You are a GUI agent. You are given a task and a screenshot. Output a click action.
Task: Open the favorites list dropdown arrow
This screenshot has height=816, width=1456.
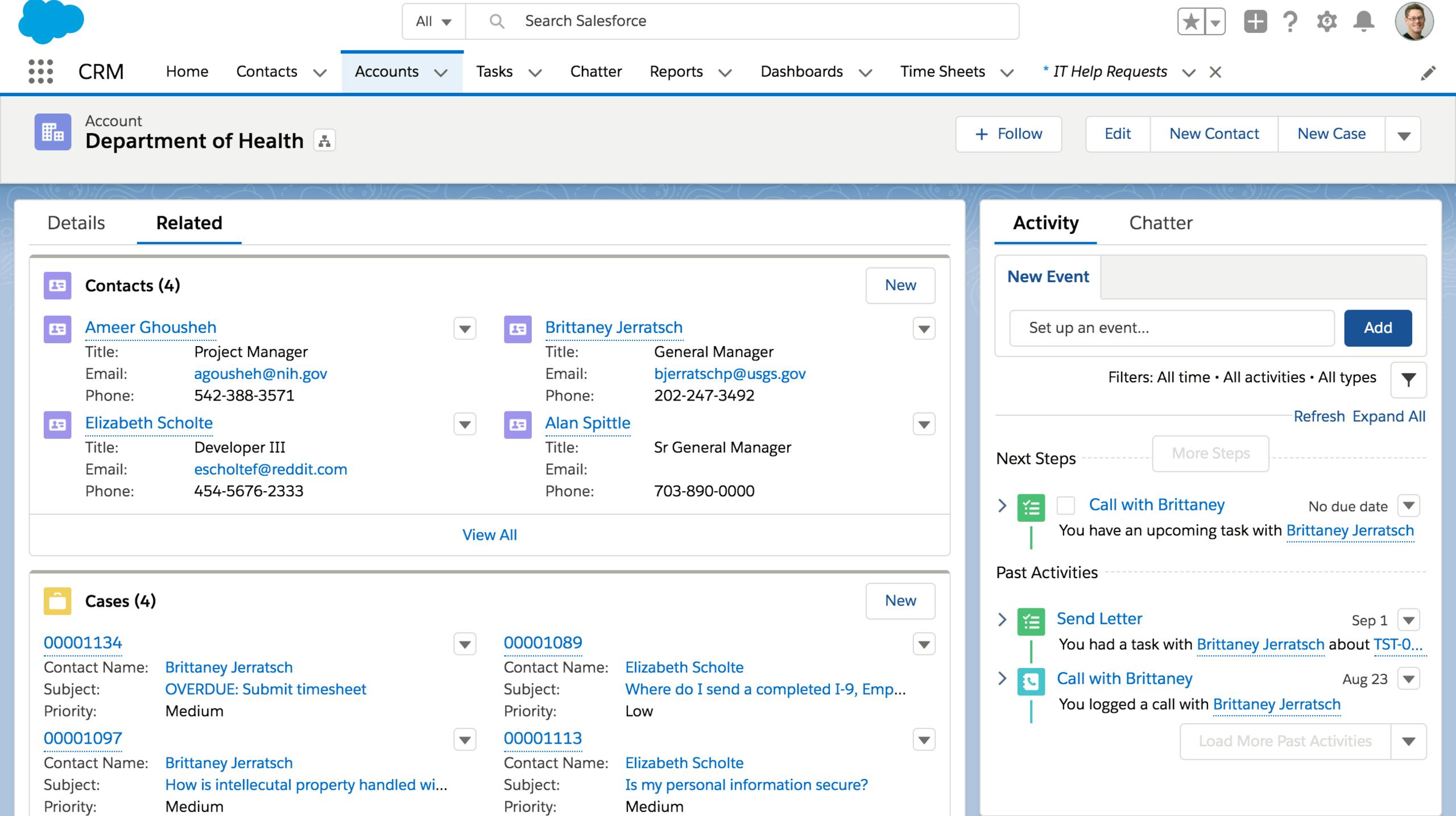(1215, 22)
